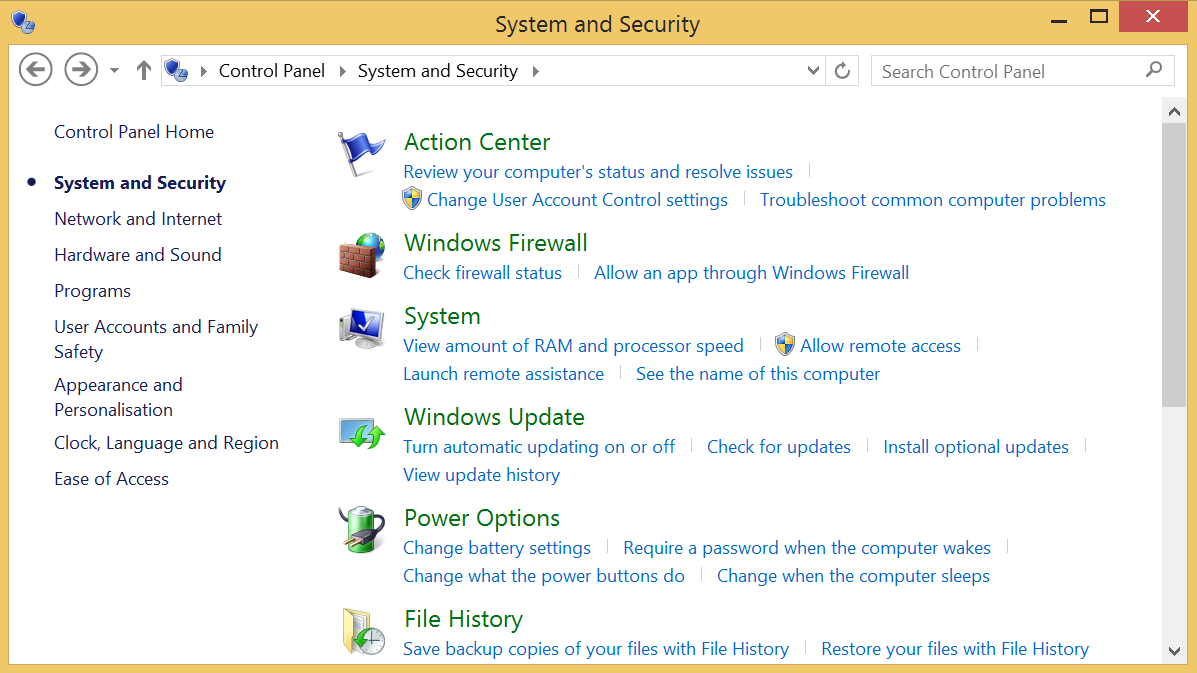Open Network and Internet category
Viewport: 1197px width, 673px height.
138,219
